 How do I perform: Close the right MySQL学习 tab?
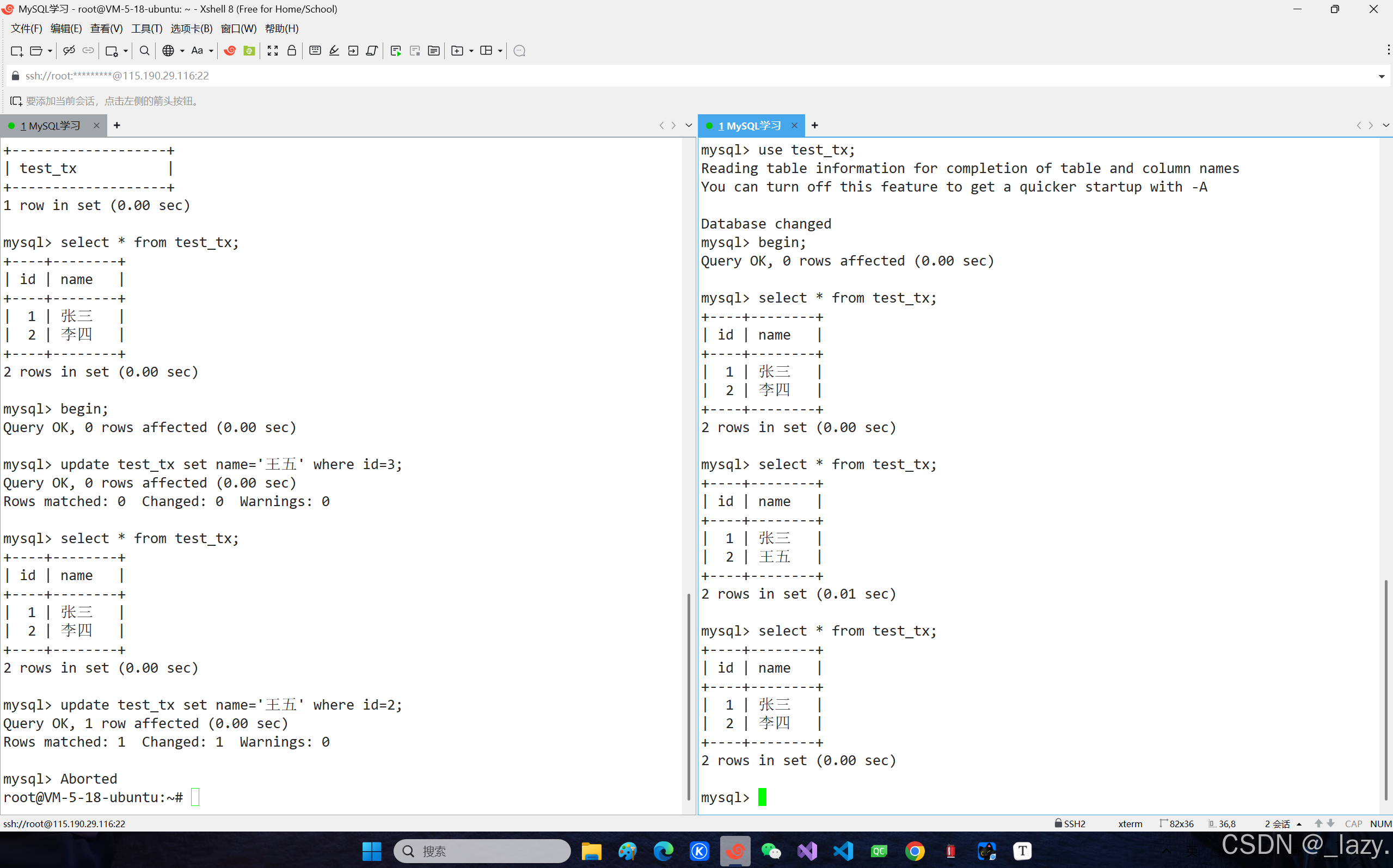(x=794, y=126)
